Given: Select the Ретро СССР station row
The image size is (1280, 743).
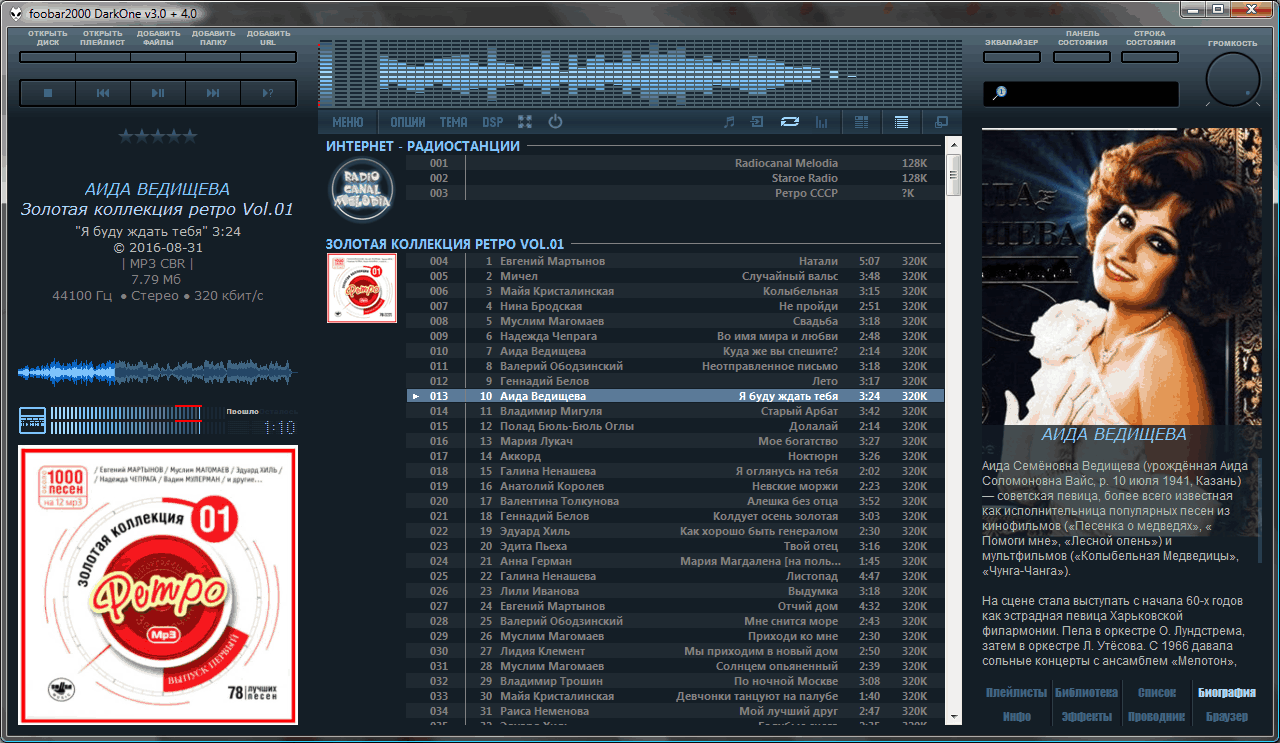Looking at the screenshot, I should [675, 193].
